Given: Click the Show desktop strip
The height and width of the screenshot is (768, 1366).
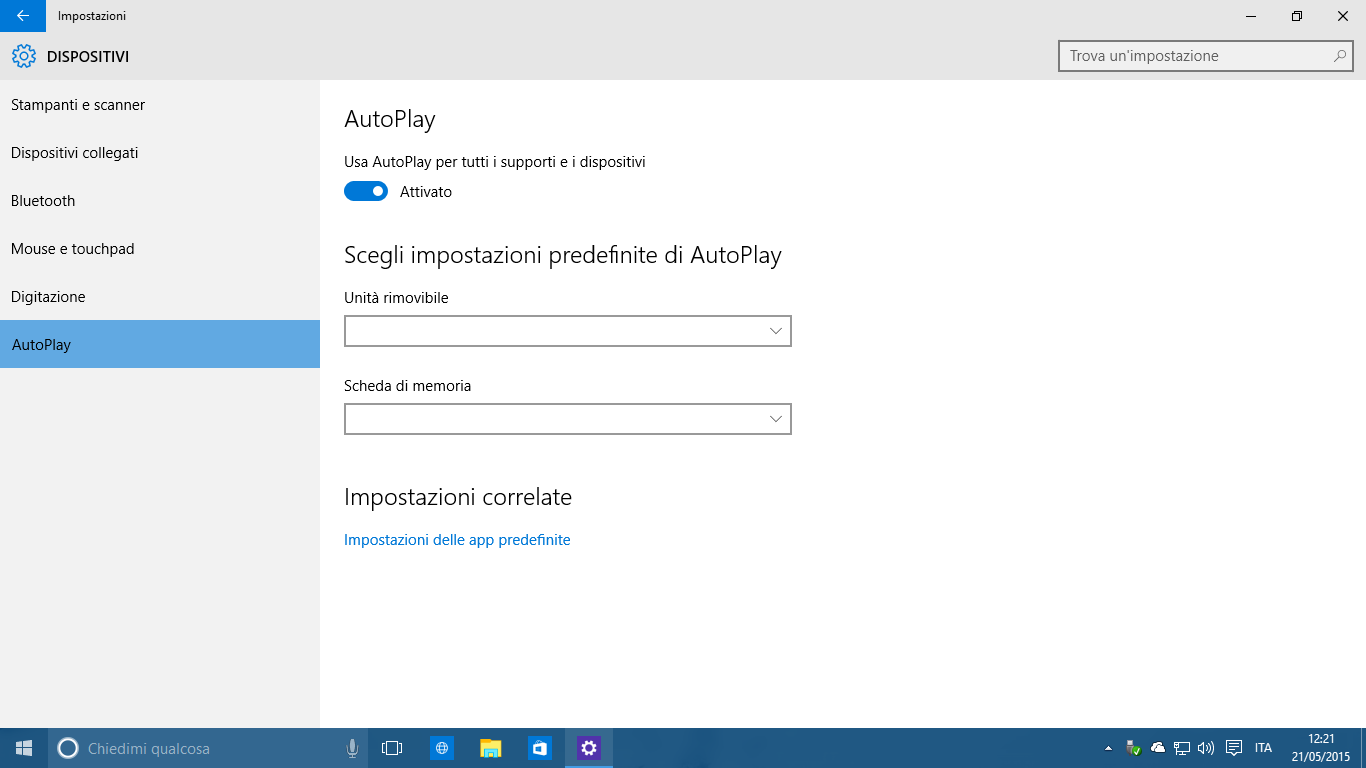Looking at the screenshot, I should click(x=1363, y=748).
